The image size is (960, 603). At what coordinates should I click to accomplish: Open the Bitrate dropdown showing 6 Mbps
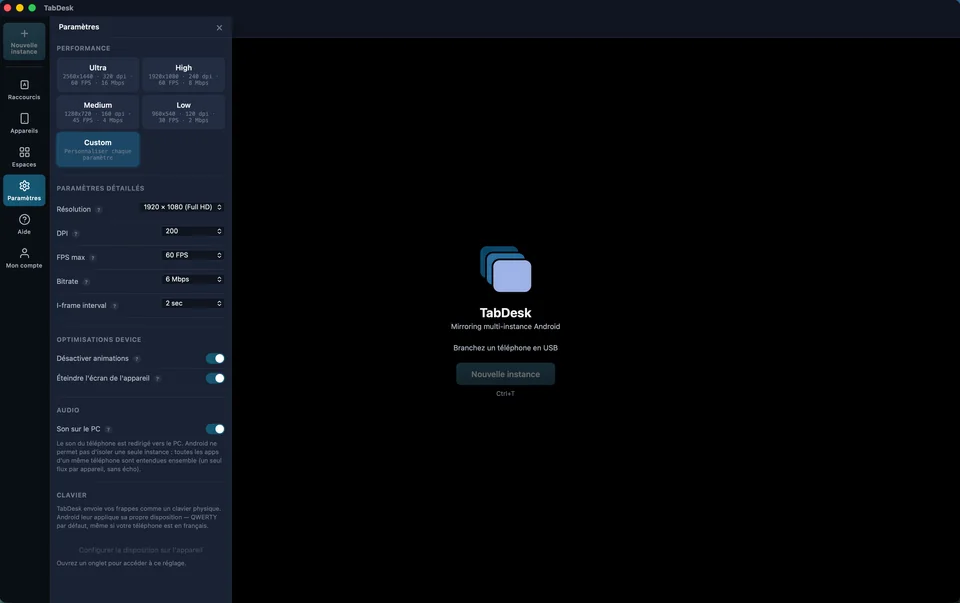[193, 279]
